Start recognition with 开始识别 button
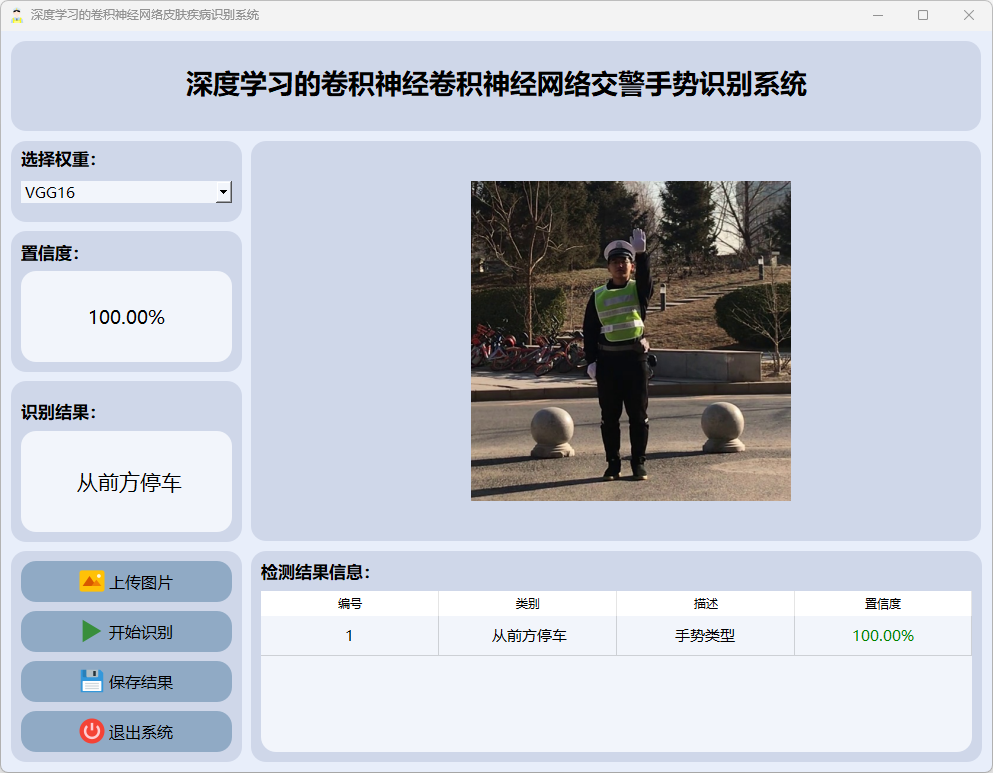Image resolution: width=993 pixels, height=773 pixels. click(x=126, y=631)
